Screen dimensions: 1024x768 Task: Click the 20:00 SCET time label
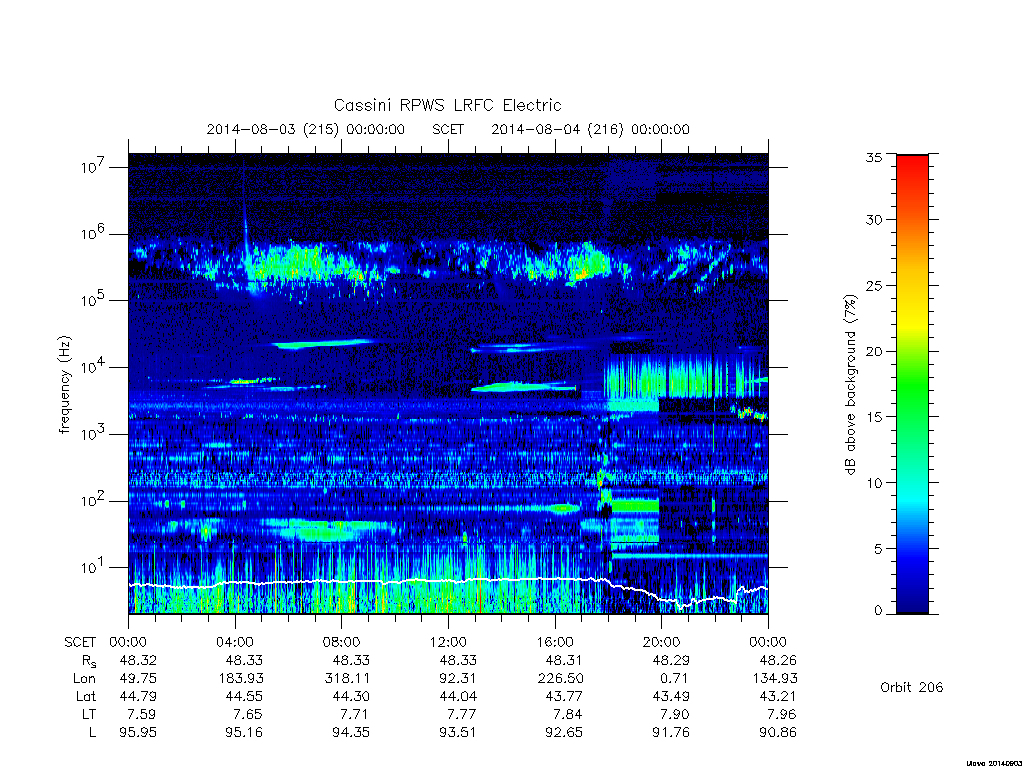[x=662, y=642]
